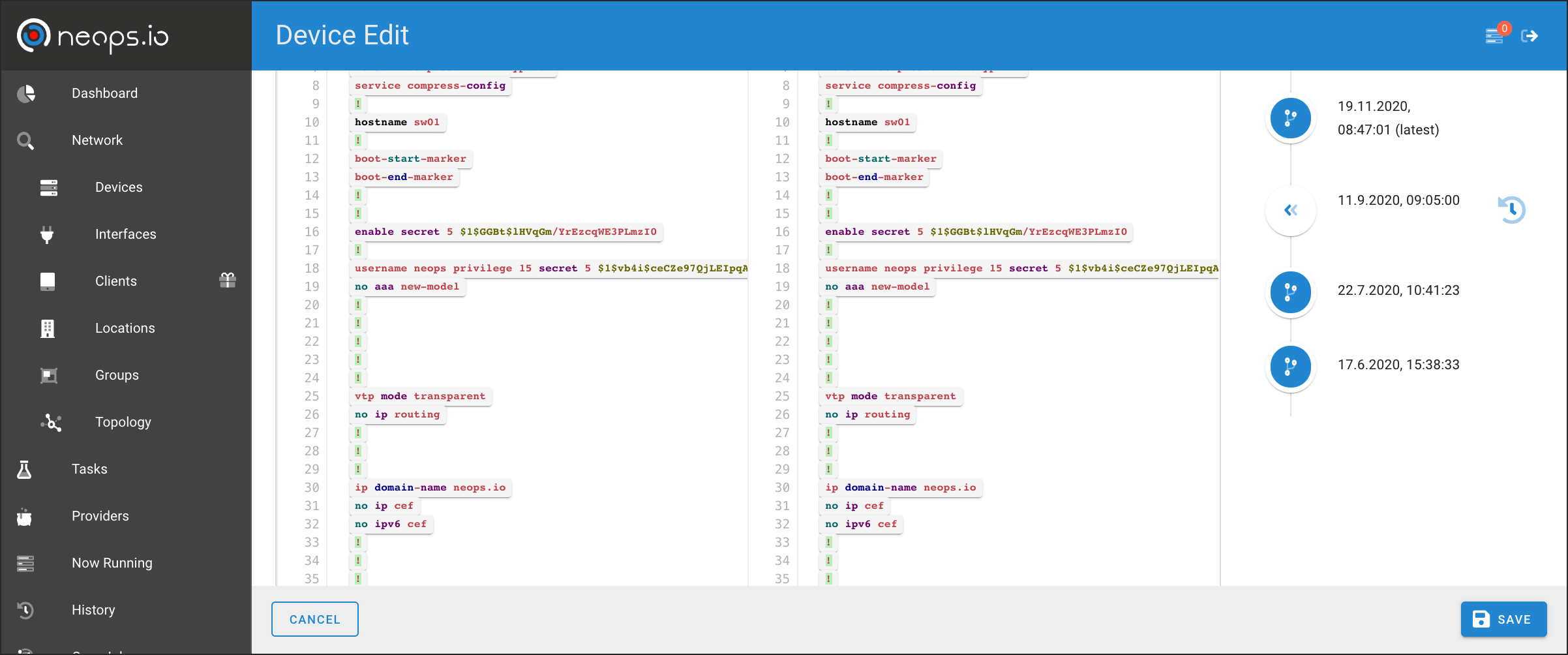1568x655 pixels.
Task: Select the 22.7.2020 version branch icon
Action: 1291,292
